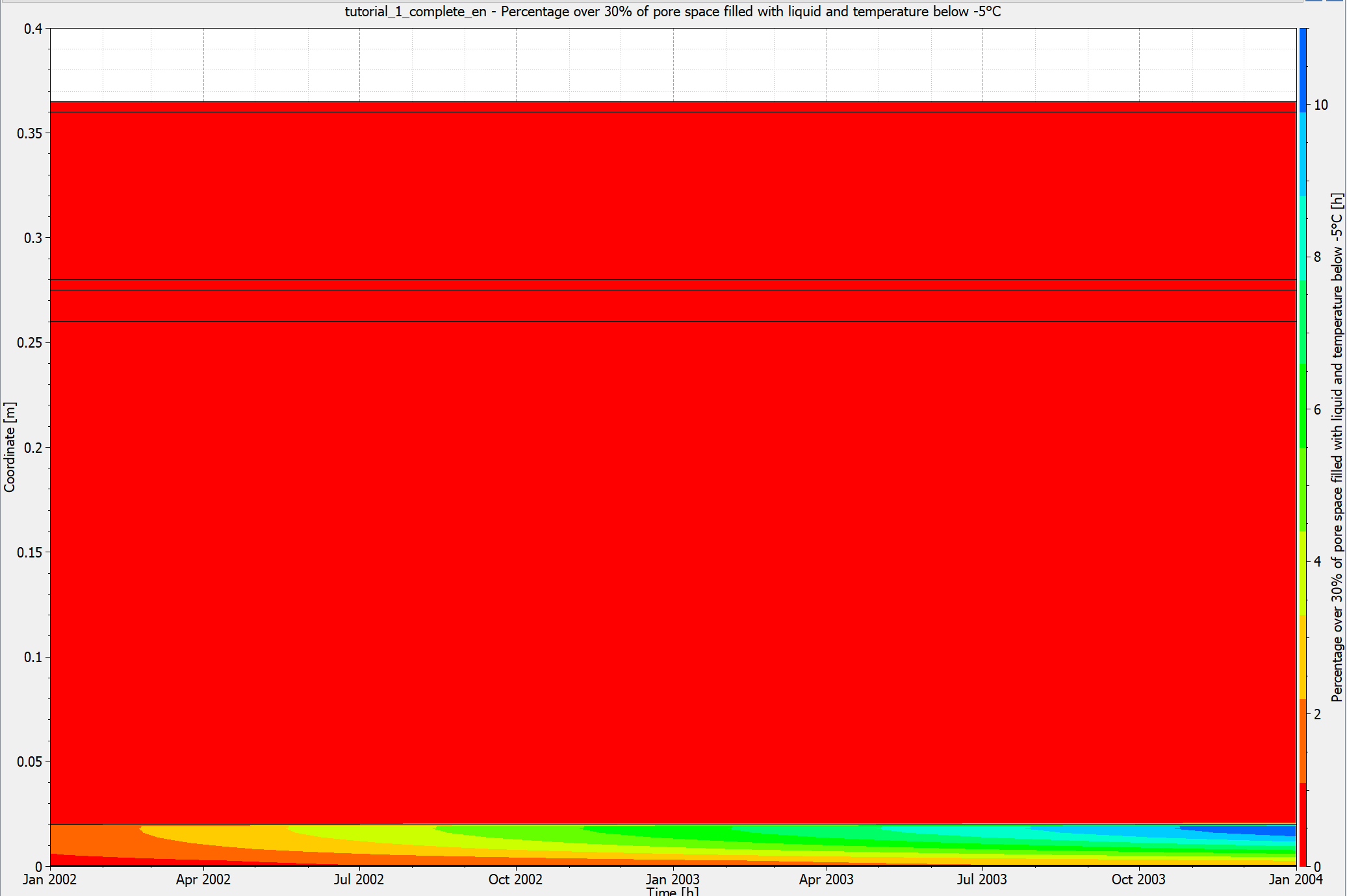
Task: Click the 'Time [h]' x-axis label
Action: (x=673, y=891)
